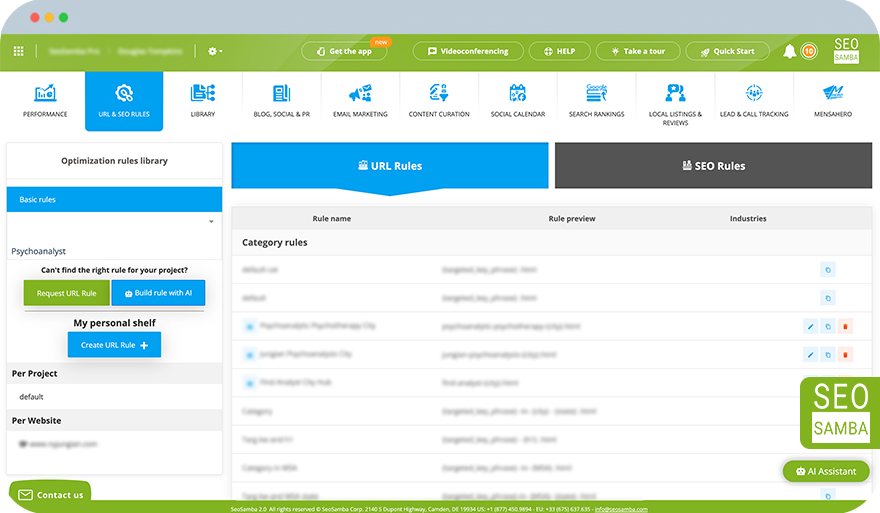Go to the Performance section
The height and width of the screenshot is (513, 880).
[x=45, y=100]
